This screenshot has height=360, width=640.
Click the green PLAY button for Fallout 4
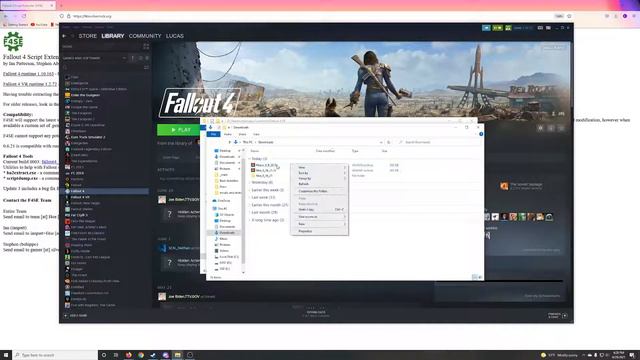tap(178, 130)
